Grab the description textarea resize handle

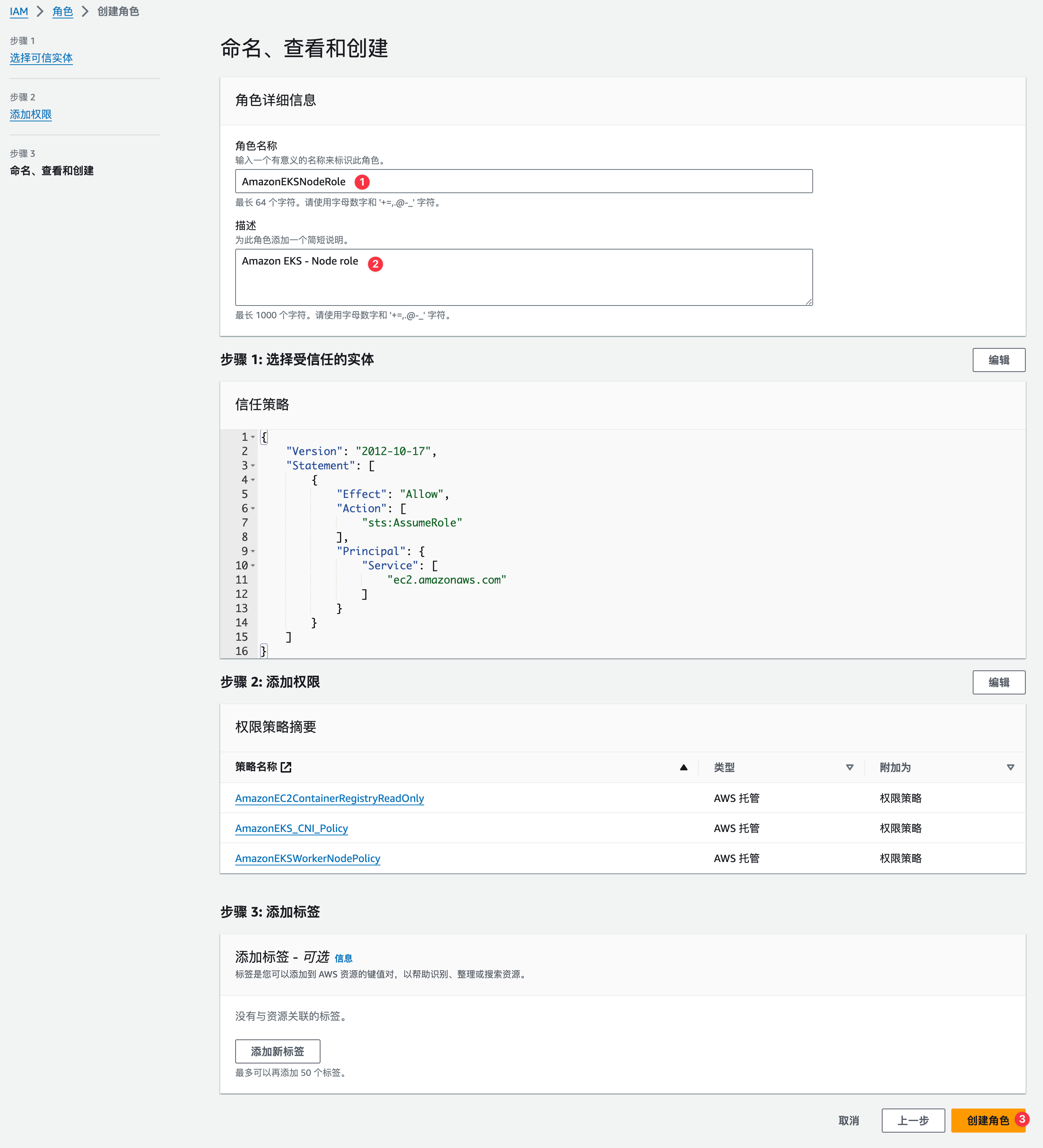tap(809, 302)
